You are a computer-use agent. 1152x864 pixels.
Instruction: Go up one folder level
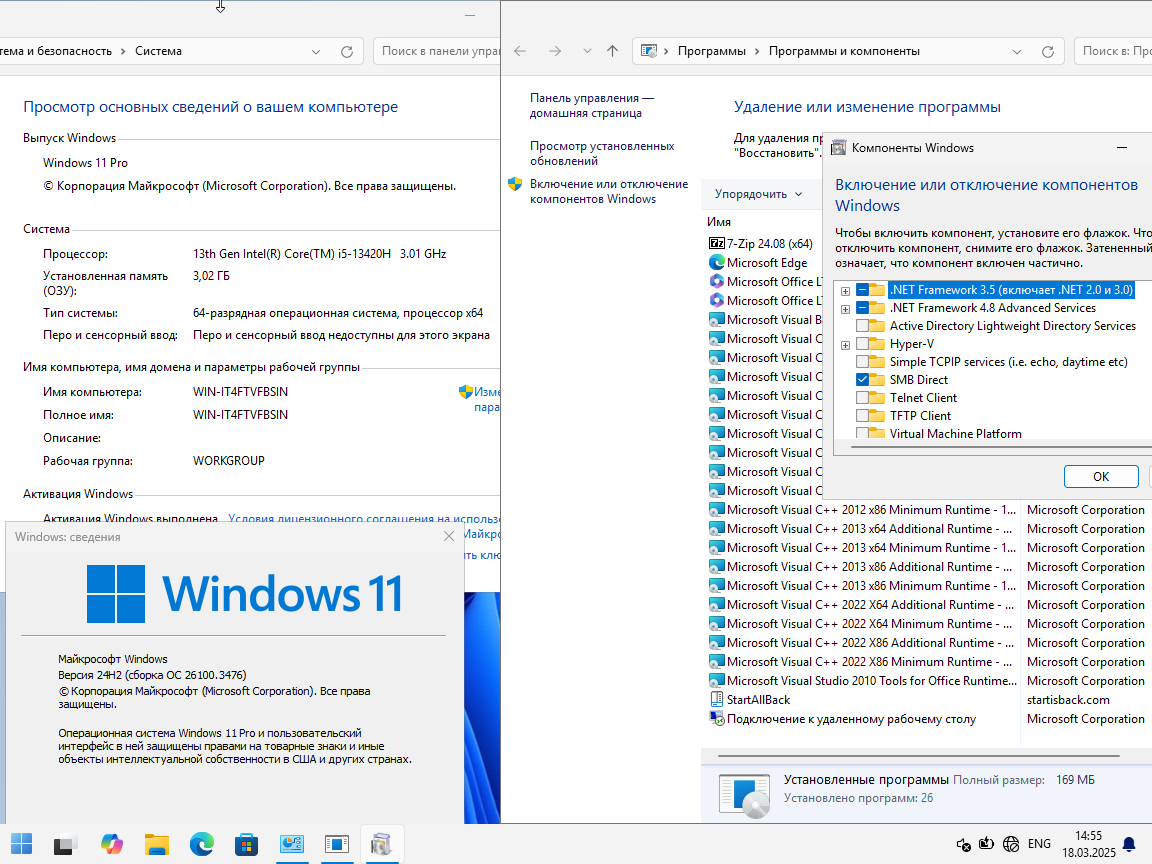[613, 51]
